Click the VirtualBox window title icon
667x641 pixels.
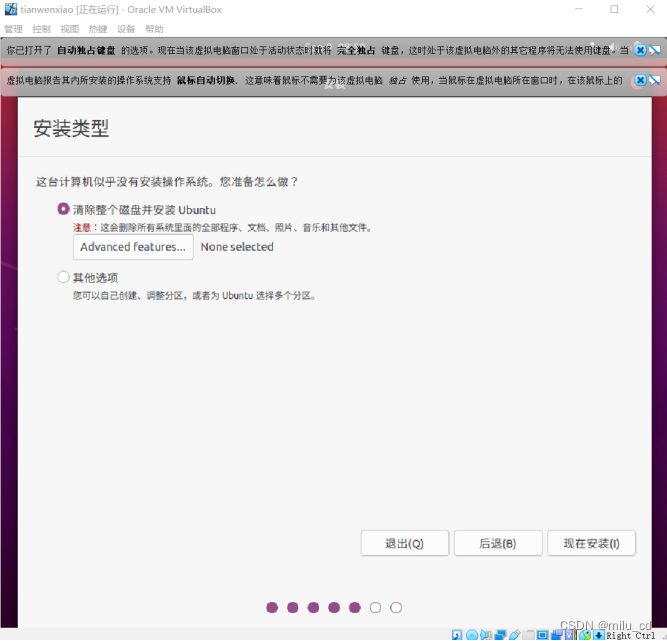[11, 9]
